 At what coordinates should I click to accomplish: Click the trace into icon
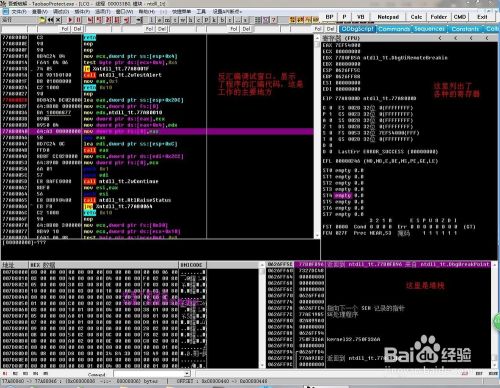coord(108,20)
